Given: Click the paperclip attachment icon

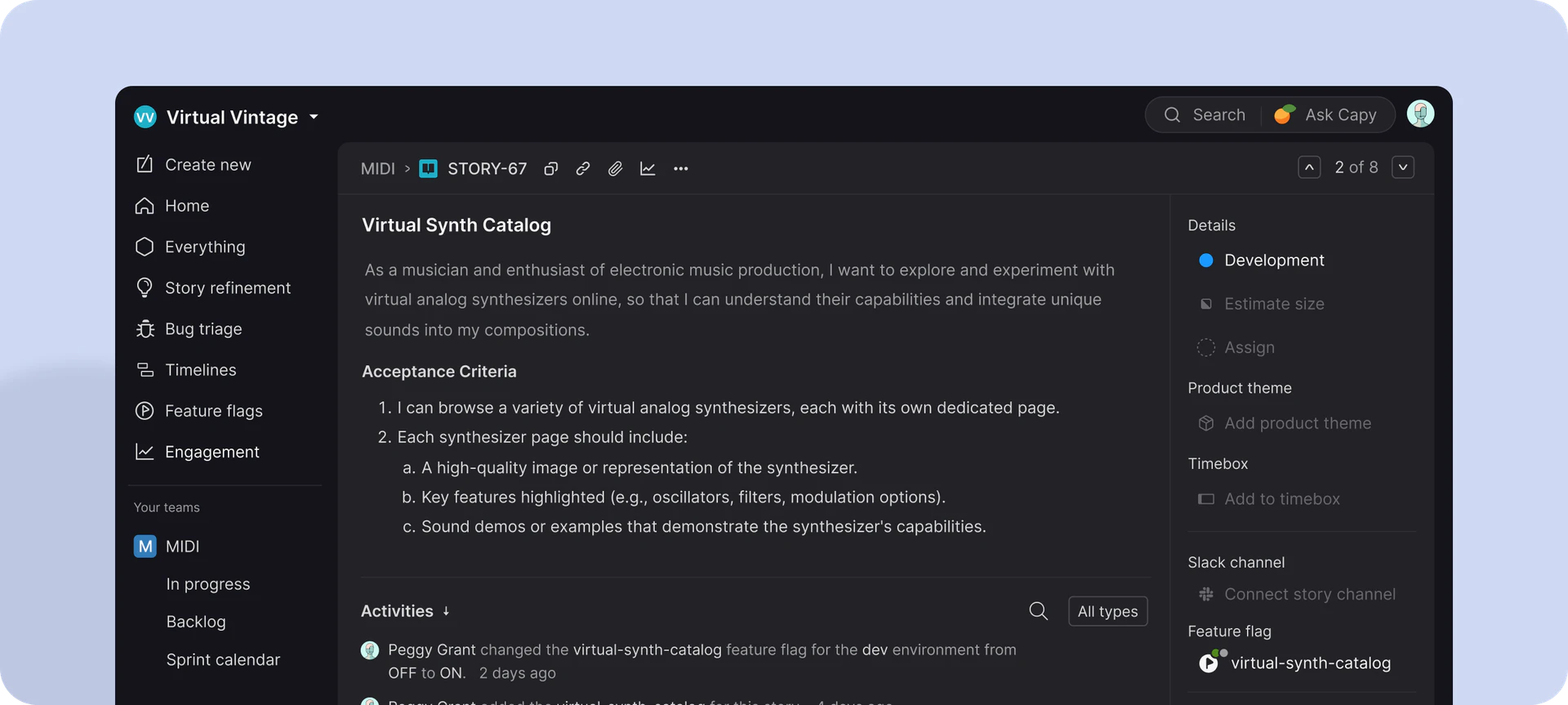Looking at the screenshot, I should [x=615, y=169].
